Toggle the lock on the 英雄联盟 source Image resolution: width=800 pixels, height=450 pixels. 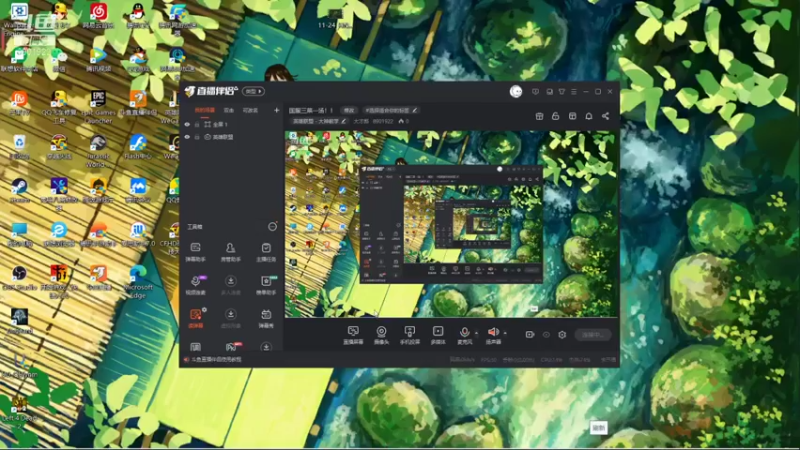[x=197, y=137]
